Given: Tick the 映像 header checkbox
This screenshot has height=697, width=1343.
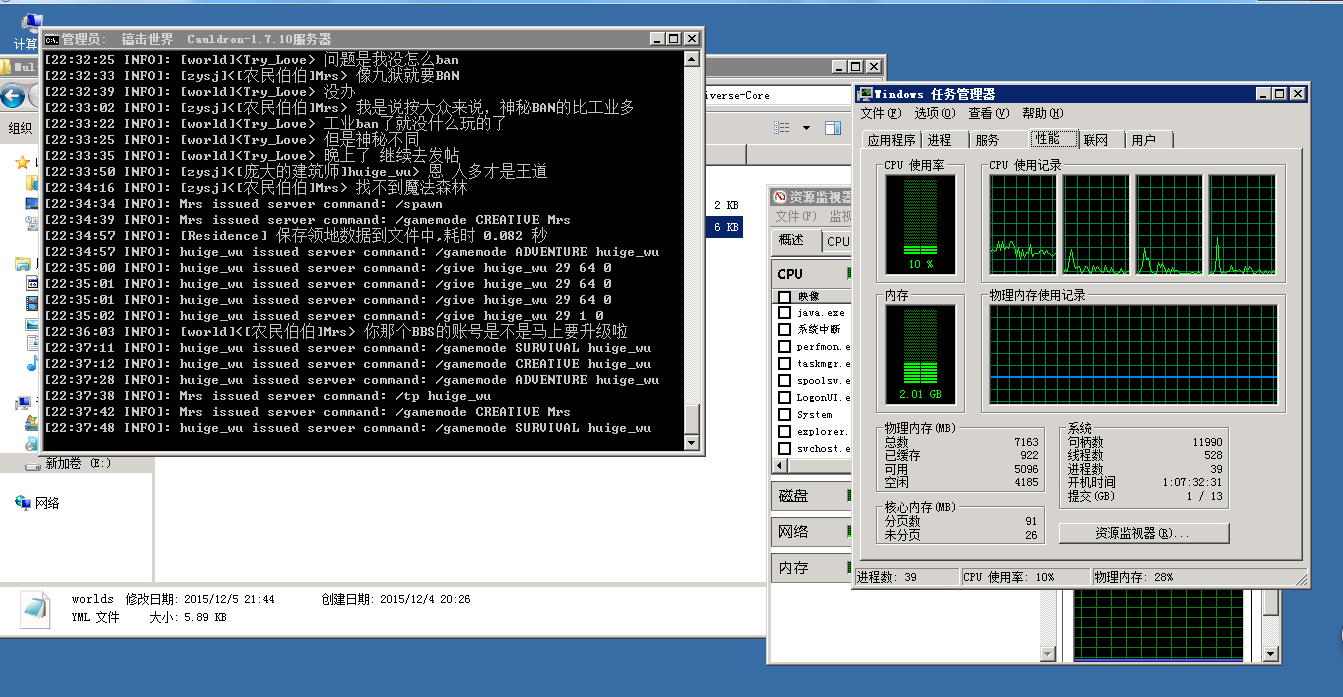Looking at the screenshot, I should point(785,297).
